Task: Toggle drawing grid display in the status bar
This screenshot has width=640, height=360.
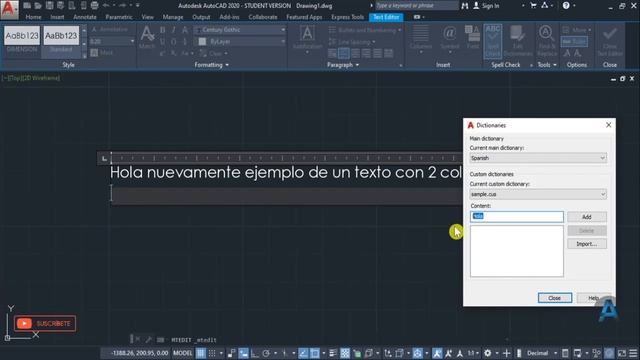Action: (x=201, y=353)
